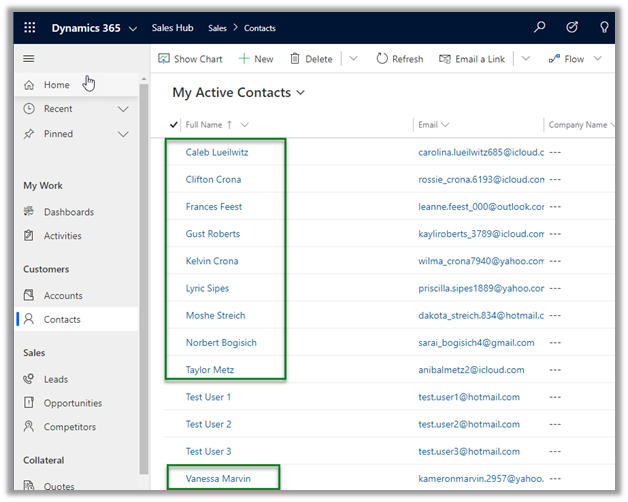Open the My Active Contacts view dropdown

click(x=301, y=93)
